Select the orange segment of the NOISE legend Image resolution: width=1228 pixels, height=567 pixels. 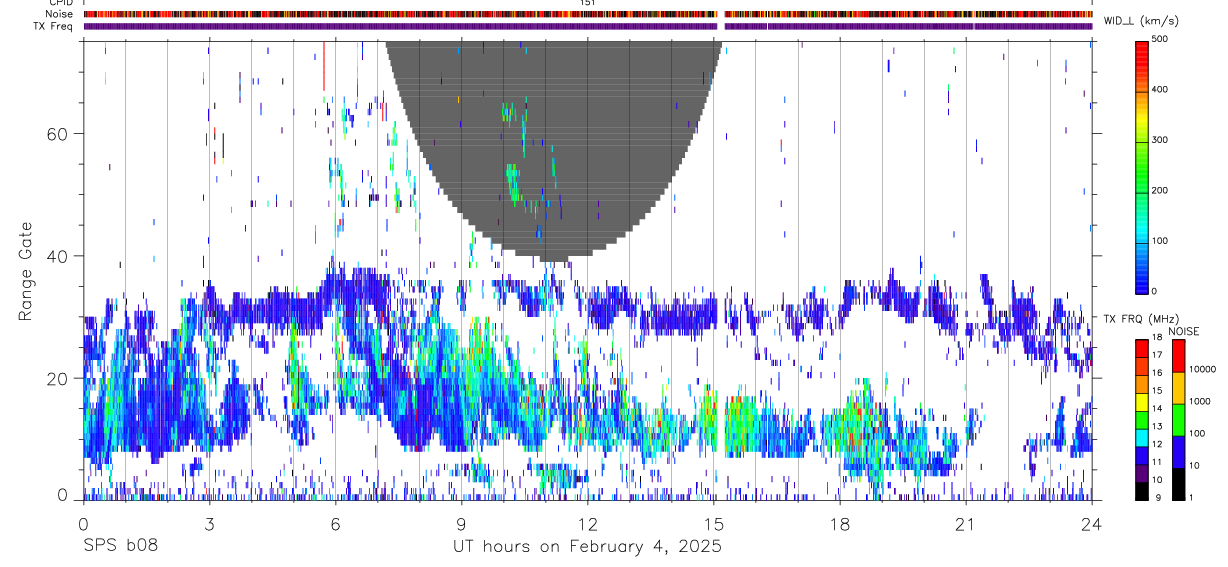click(x=1178, y=387)
